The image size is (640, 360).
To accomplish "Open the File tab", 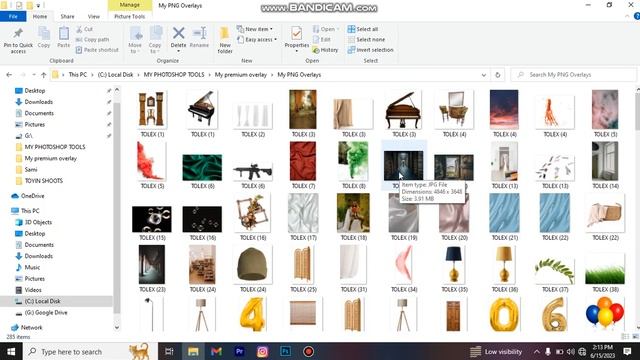I will (13, 17).
